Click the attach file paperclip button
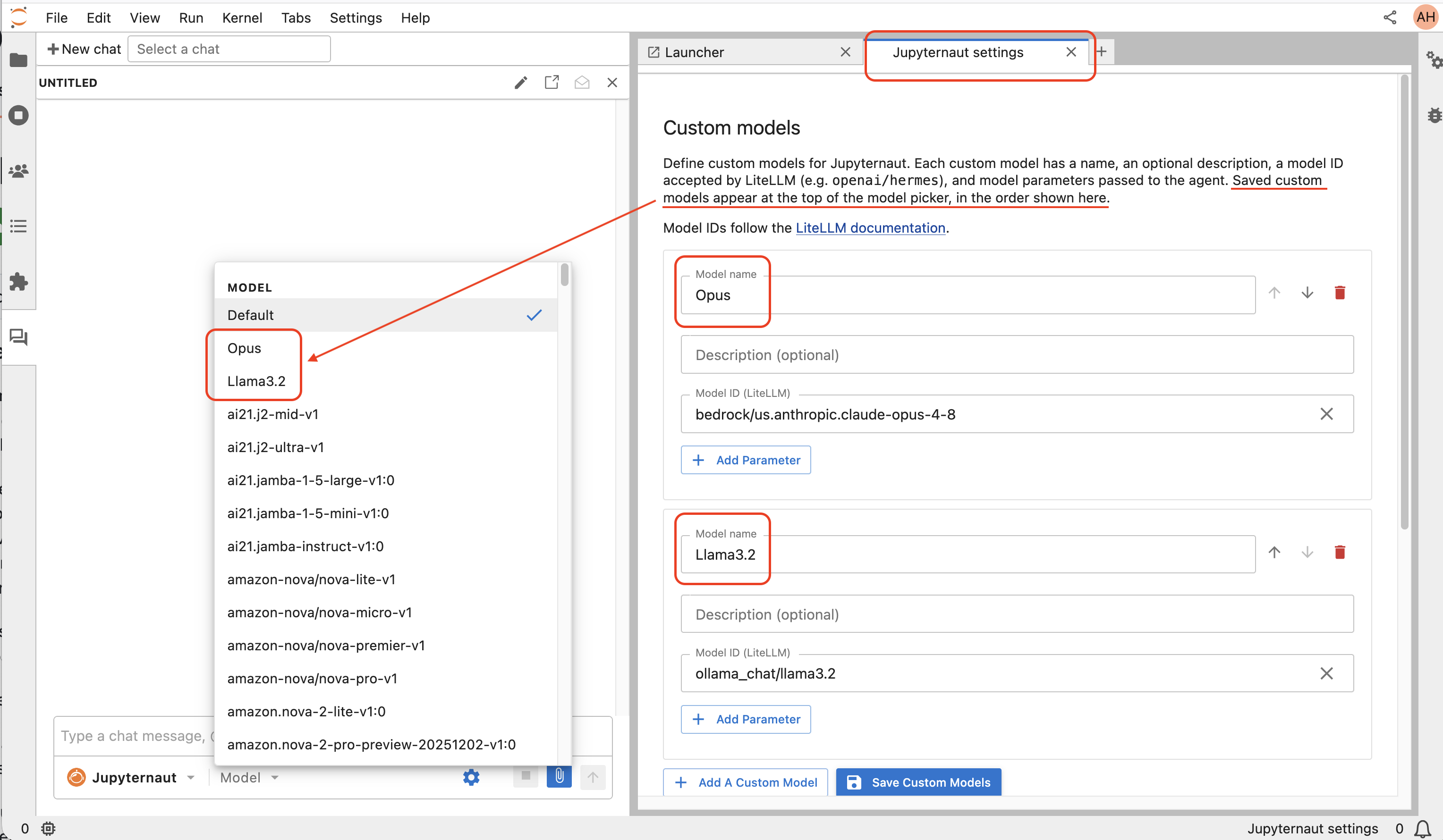 [x=560, y=776]
